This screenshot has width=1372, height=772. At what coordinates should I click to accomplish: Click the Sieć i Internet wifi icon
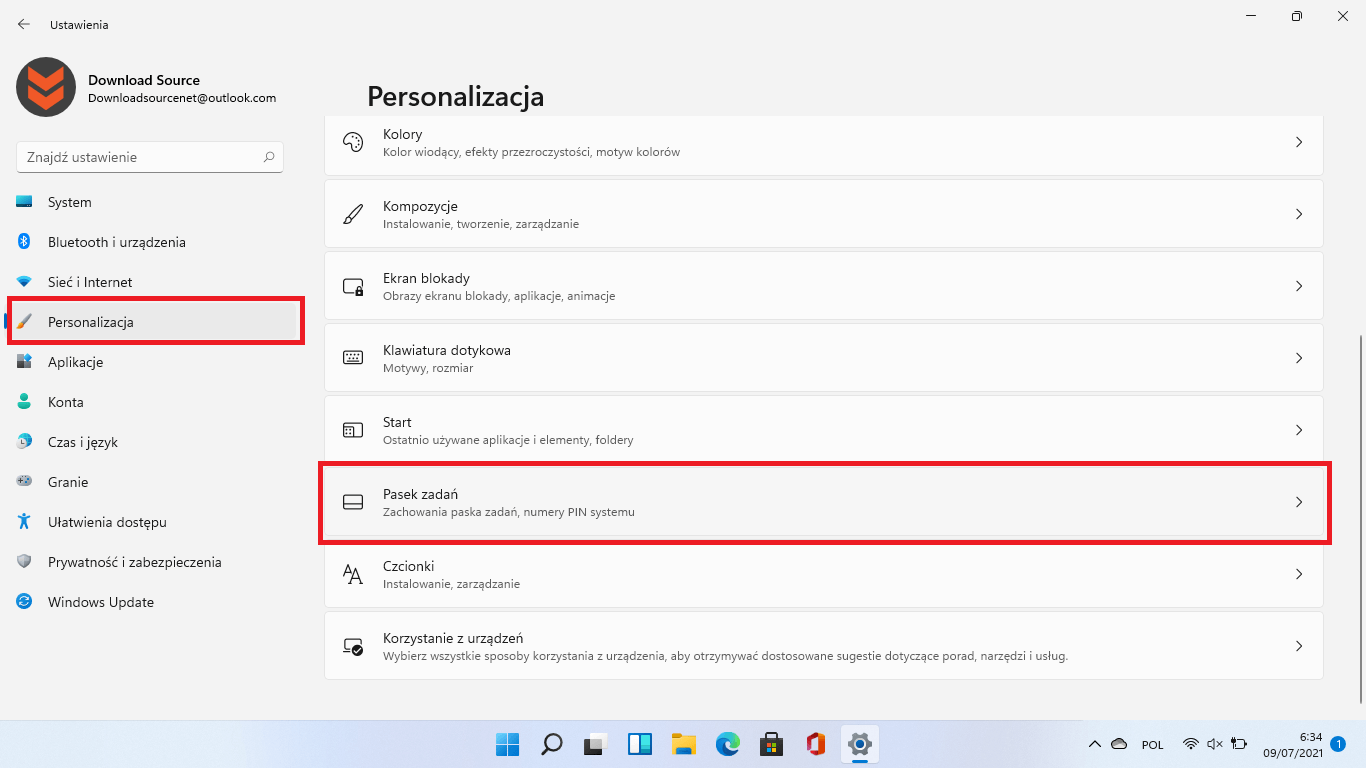click(25, 282)
